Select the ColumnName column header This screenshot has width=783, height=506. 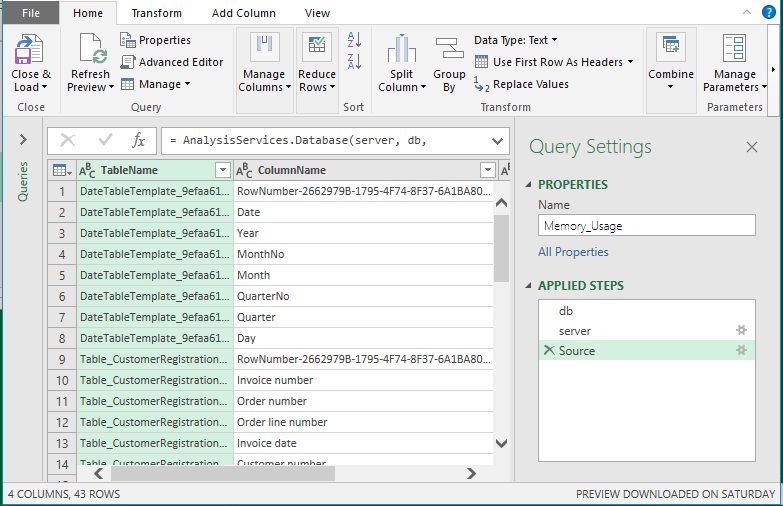(x=366, y=170)
